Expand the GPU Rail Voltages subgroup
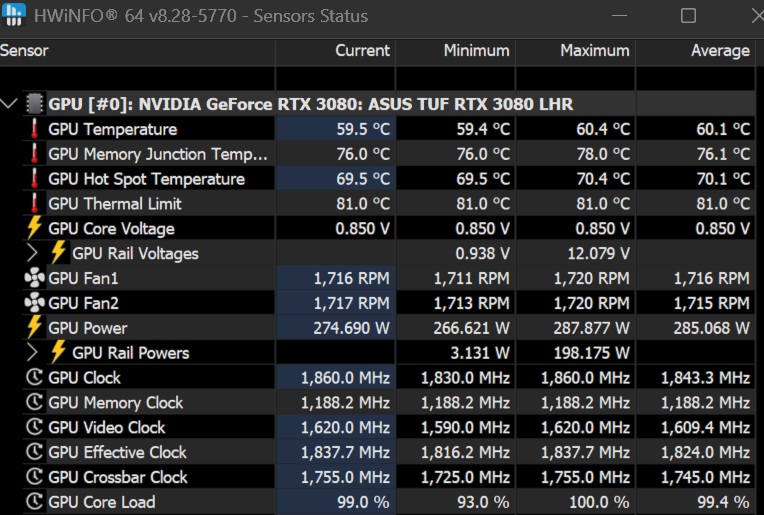The image size is (764, 515). click(32, 253)
